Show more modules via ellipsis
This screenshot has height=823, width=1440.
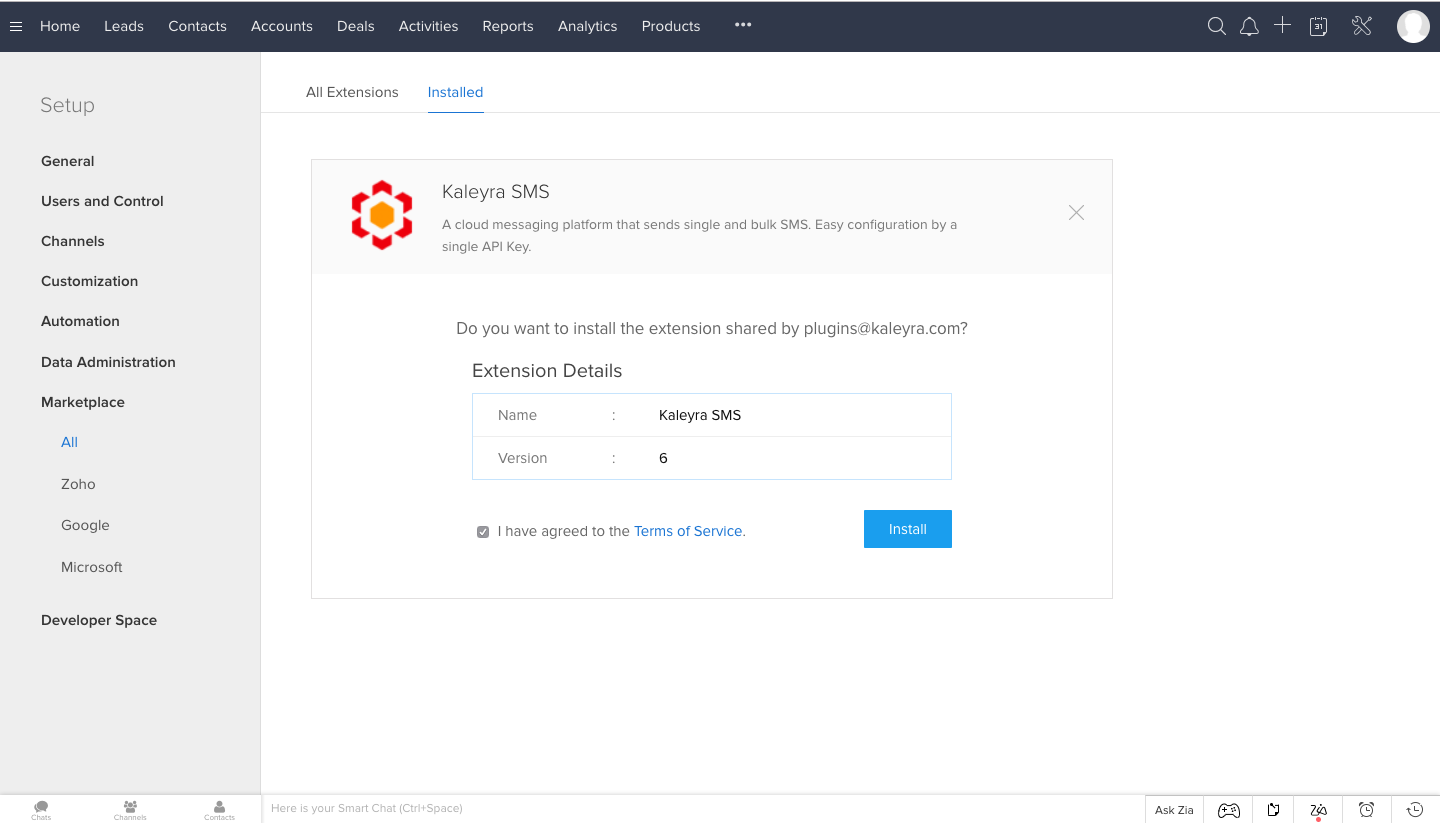[x=742, y=25]
